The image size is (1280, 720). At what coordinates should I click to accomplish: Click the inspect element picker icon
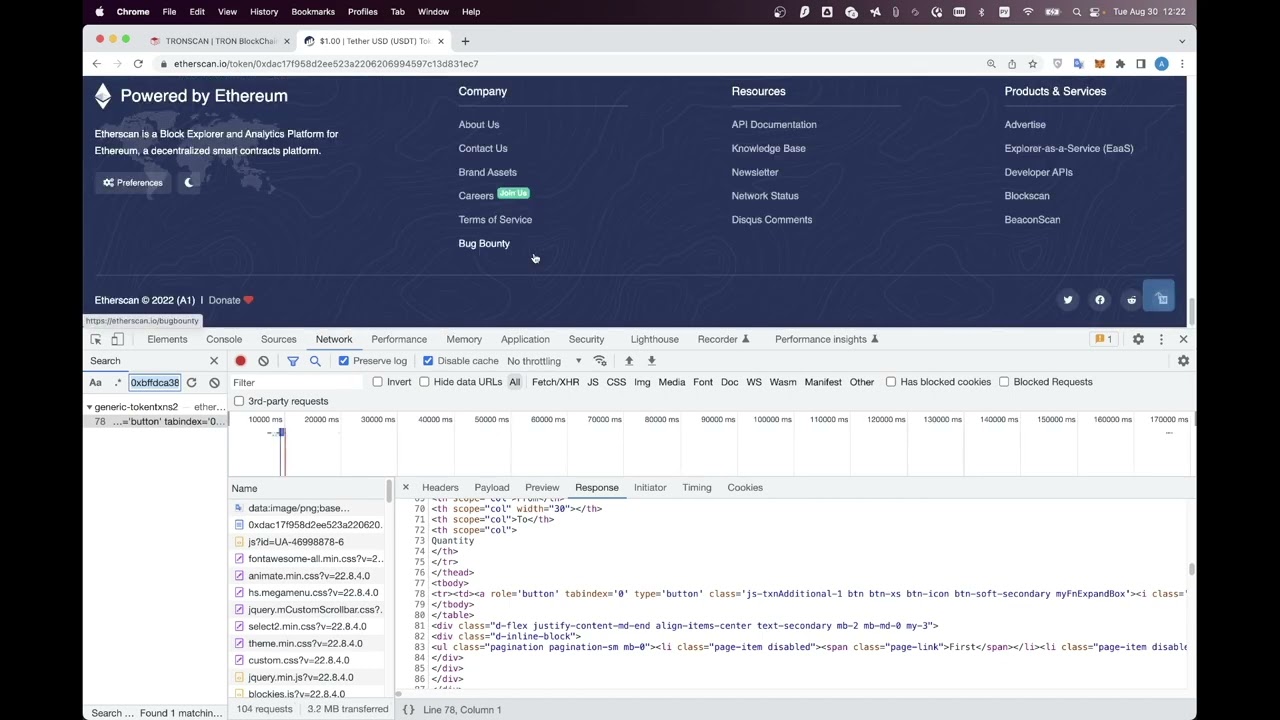[96, 339]
